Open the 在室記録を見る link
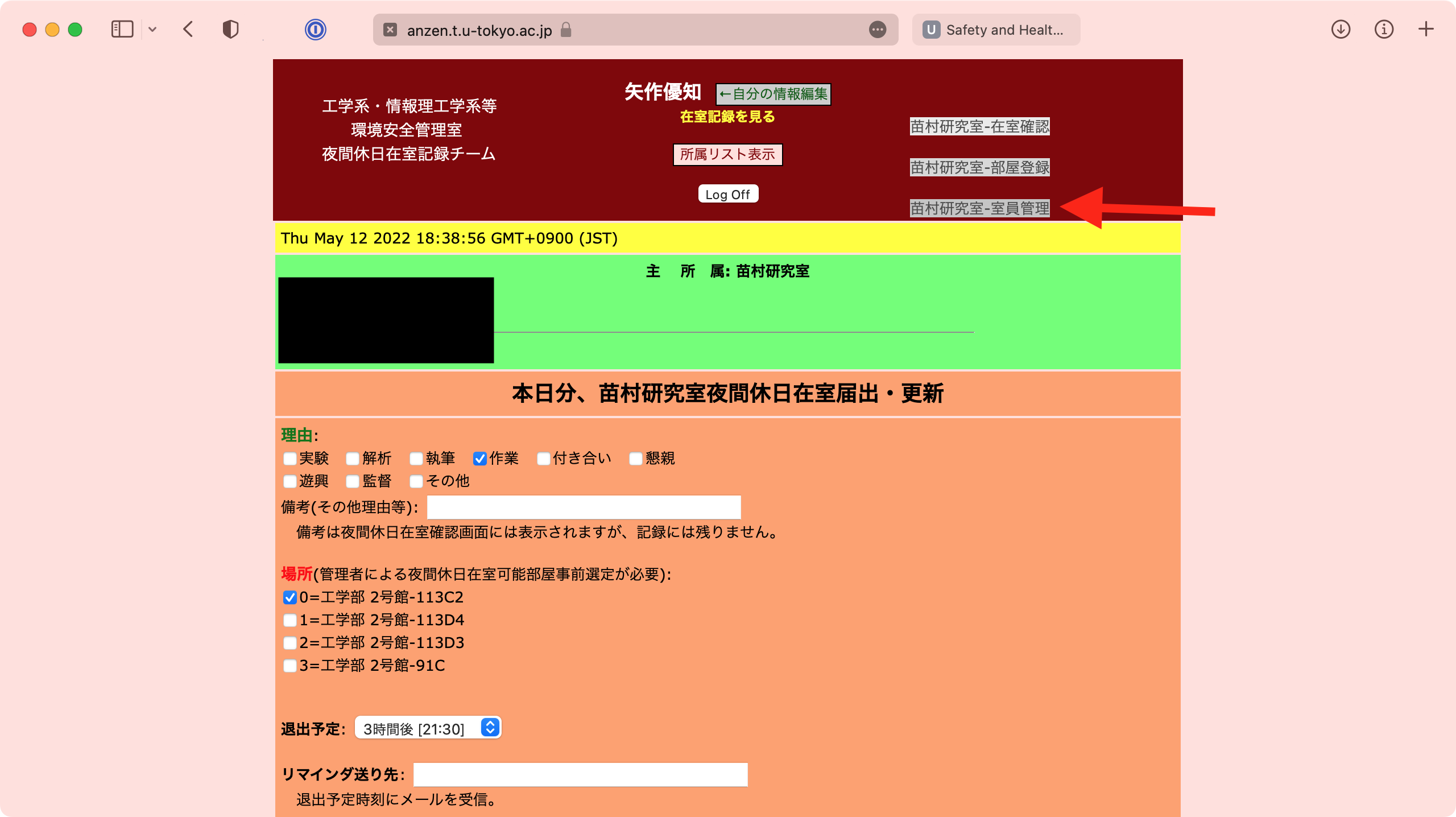The image size is (1456, 817). pos(727,117)
